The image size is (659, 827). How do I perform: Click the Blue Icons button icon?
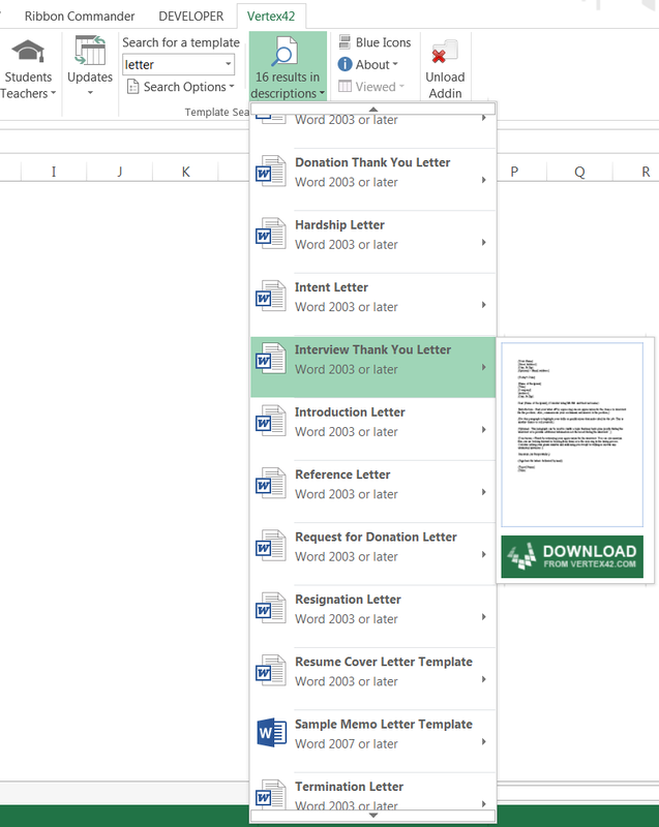[345, 42]
